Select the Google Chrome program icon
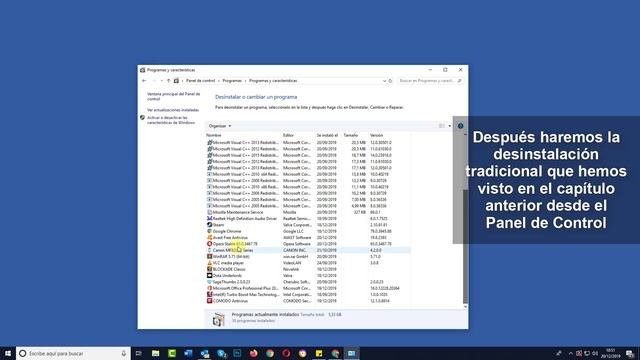 (x=209, y=231)
